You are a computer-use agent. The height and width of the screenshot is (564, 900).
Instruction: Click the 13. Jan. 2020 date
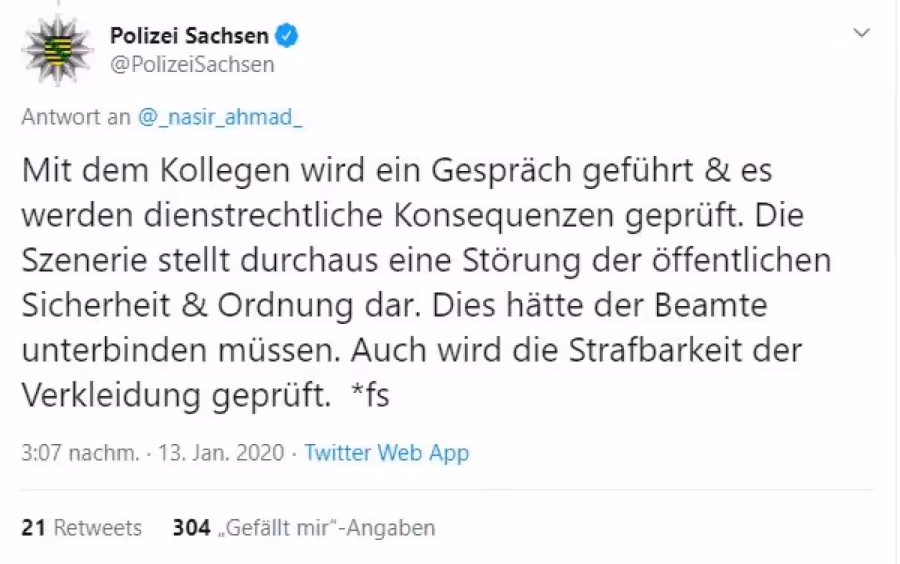coord(221,453)
